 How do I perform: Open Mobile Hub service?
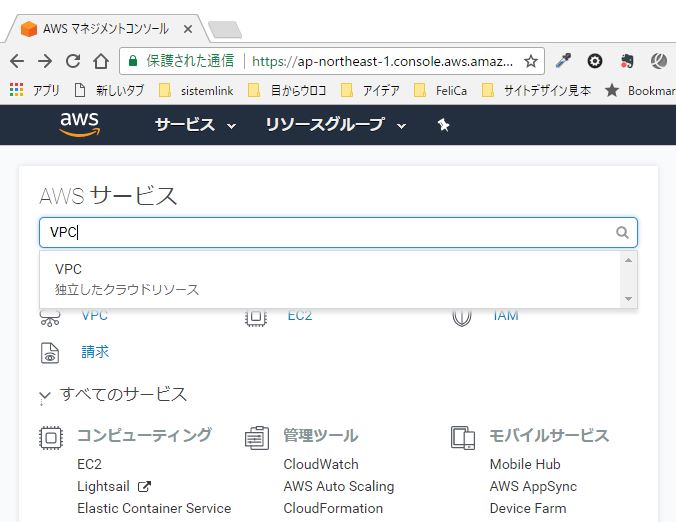coord(525,464)
